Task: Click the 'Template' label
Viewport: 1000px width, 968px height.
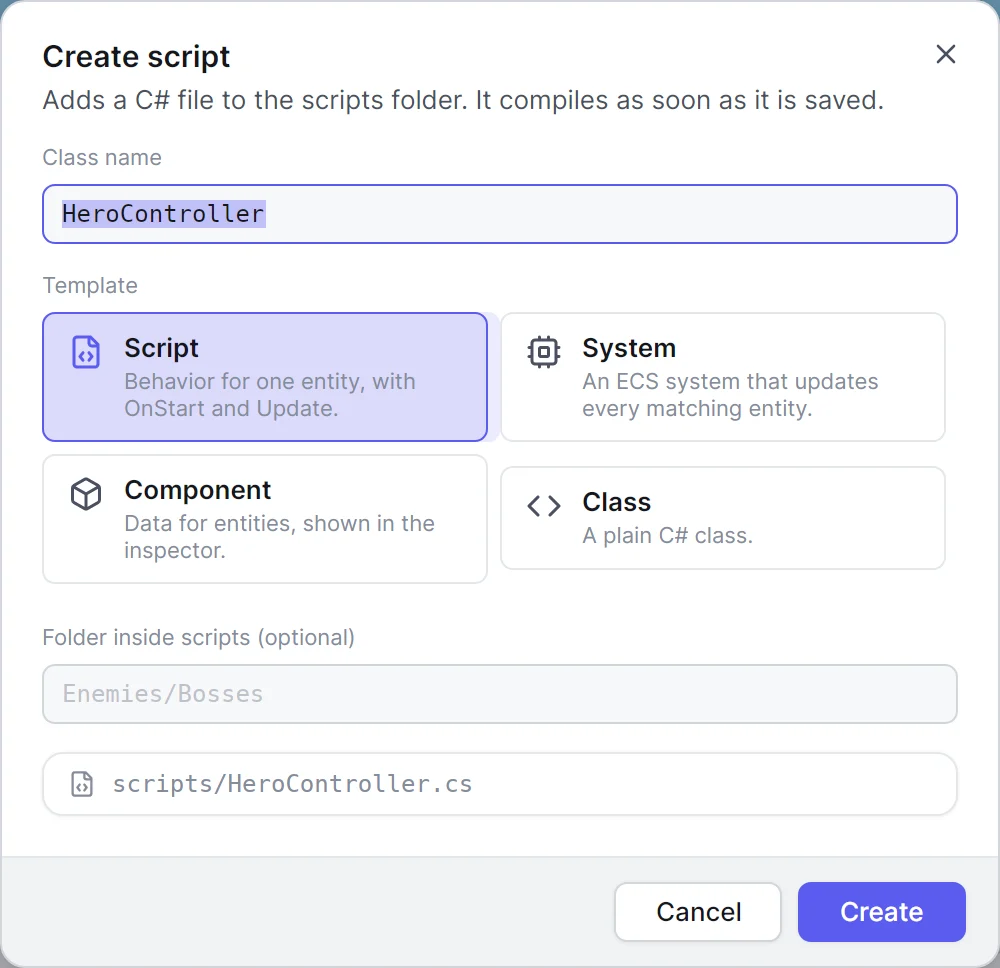Action: click(90, 286)
